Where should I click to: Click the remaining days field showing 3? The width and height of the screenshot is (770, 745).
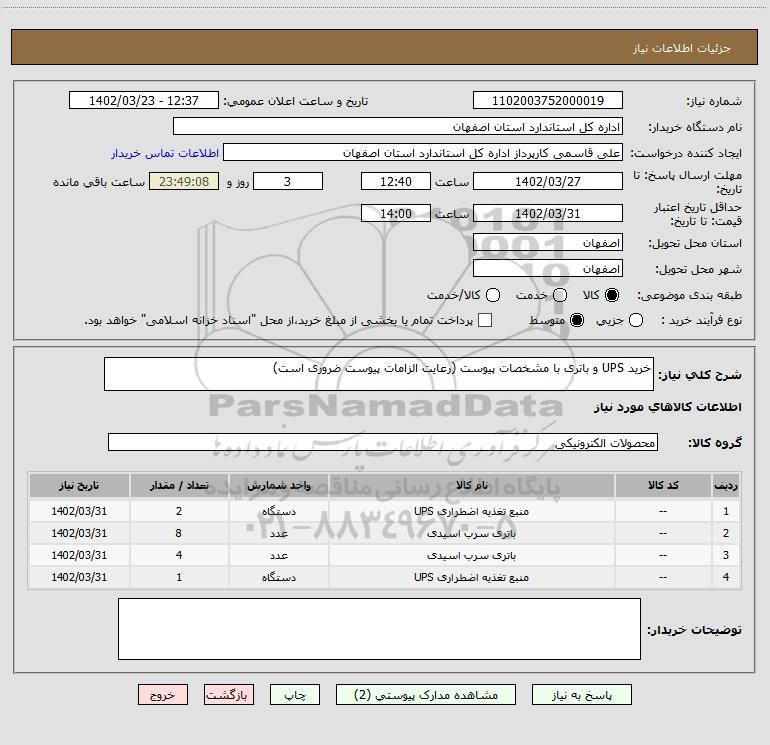point(288,181)
